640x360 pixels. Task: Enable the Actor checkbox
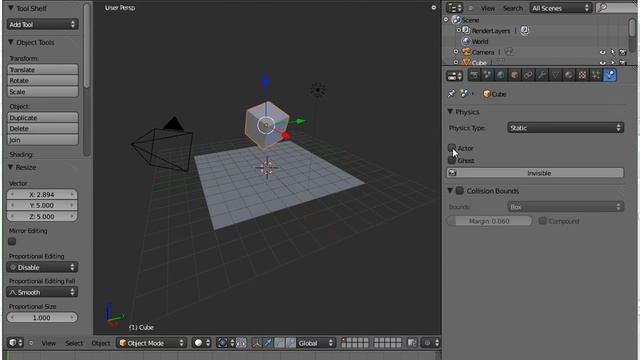pyautogui.click(x=451, y=148)
